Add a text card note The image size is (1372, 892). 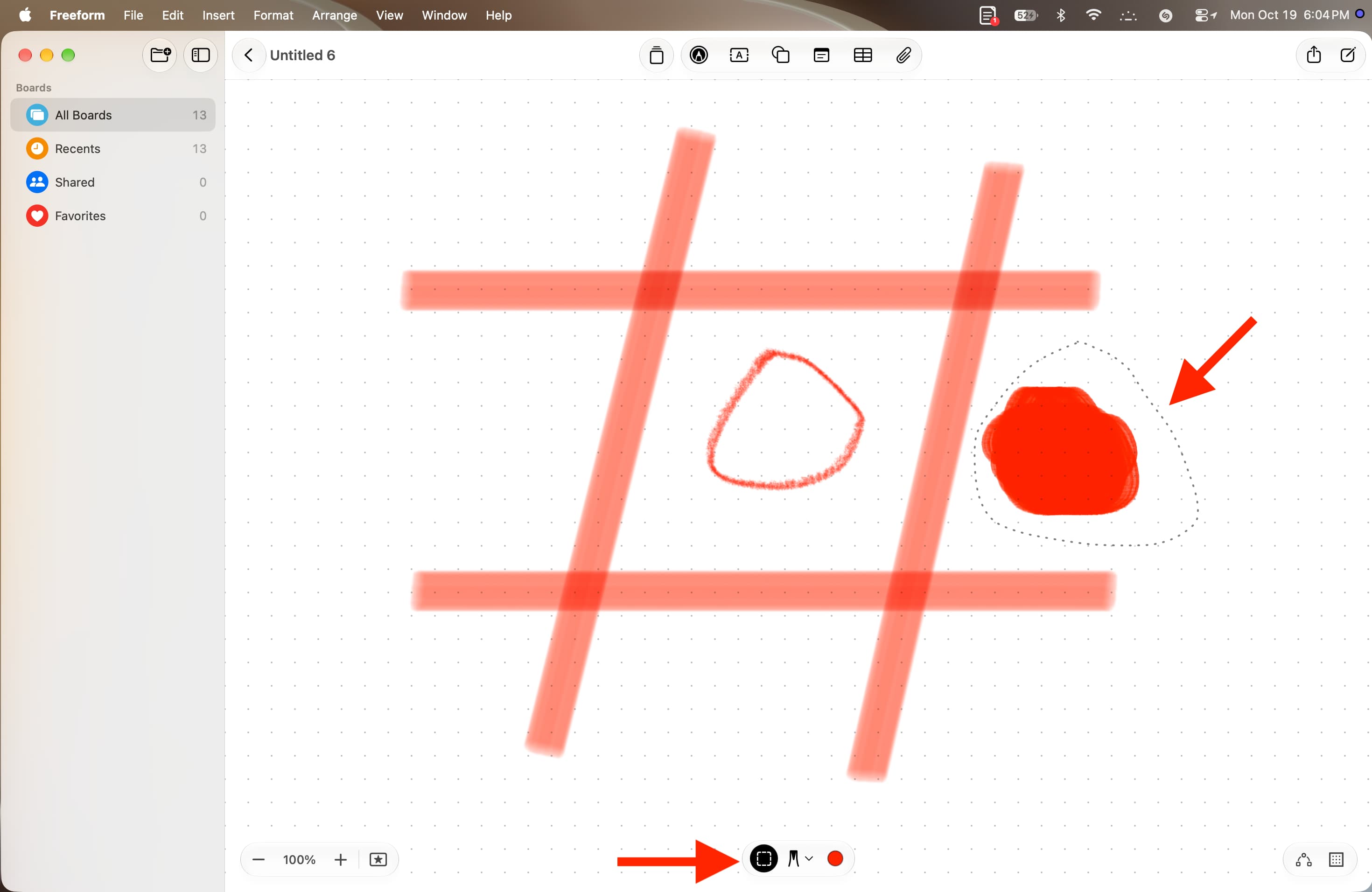(x=821, y=56)
